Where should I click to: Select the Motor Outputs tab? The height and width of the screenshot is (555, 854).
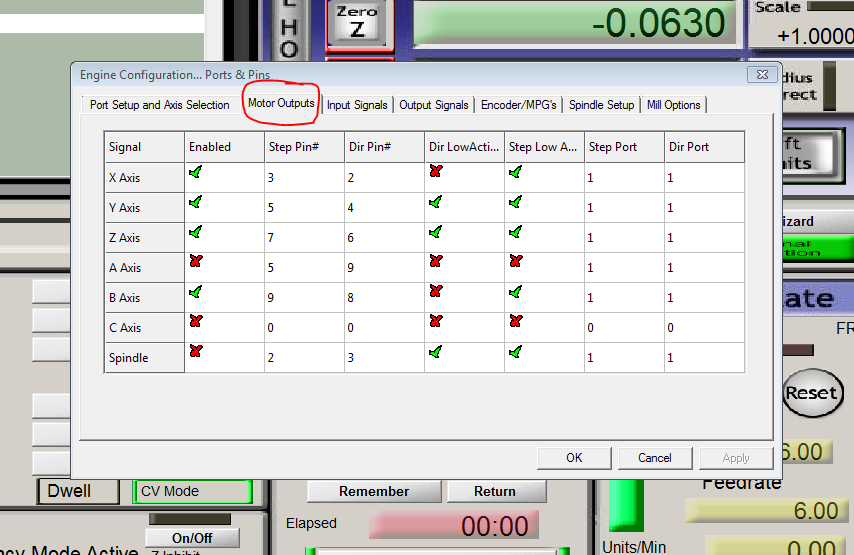click(x=281, y=103)
